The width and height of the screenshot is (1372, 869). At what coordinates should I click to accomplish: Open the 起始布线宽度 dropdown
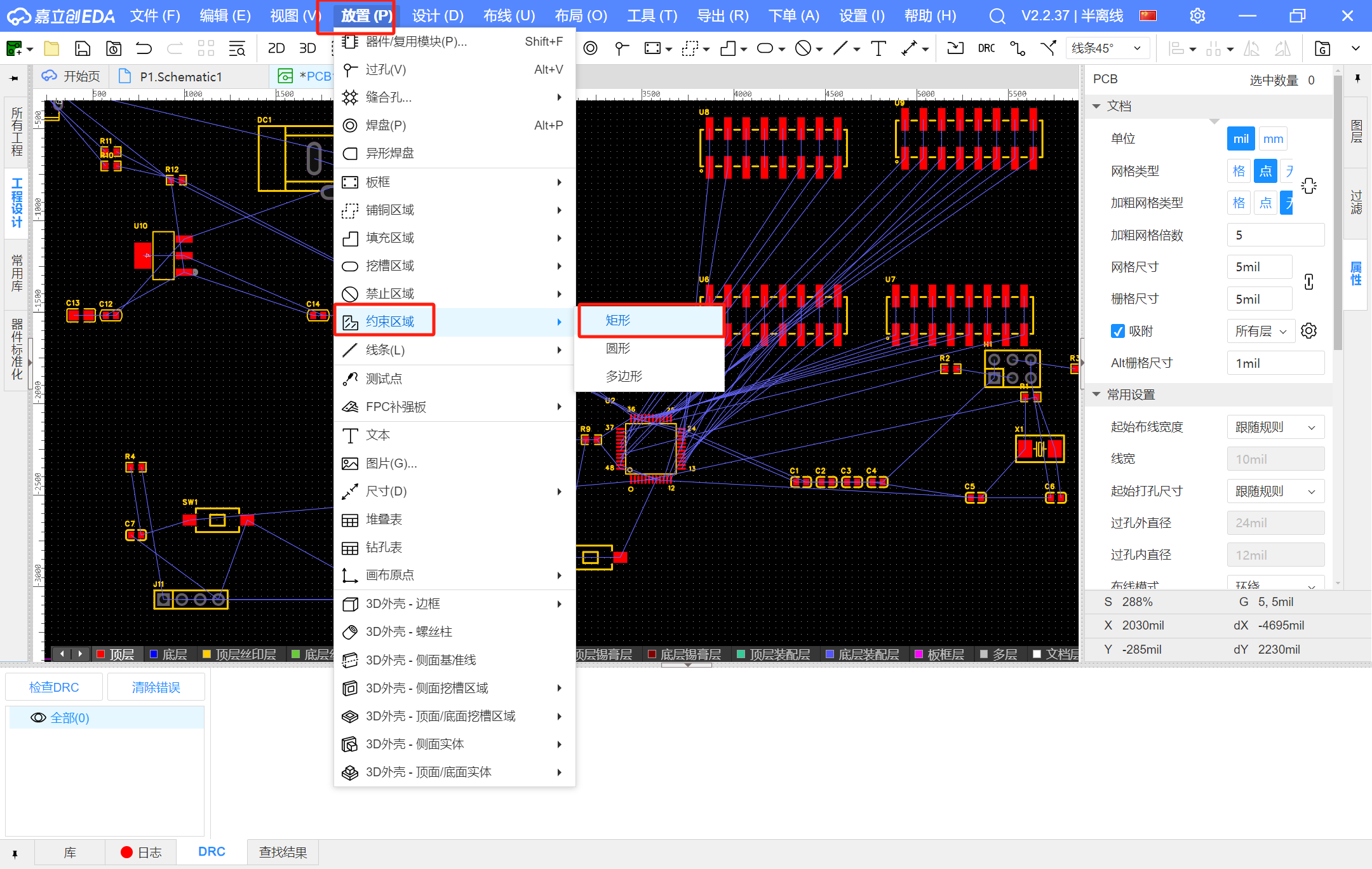(1275, 427)
